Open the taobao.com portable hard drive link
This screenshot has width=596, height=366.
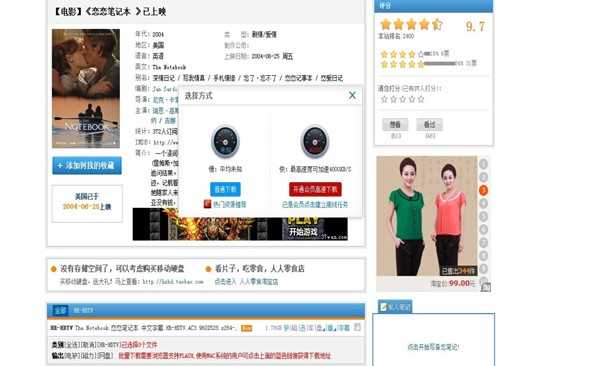[x=173, y=282]
